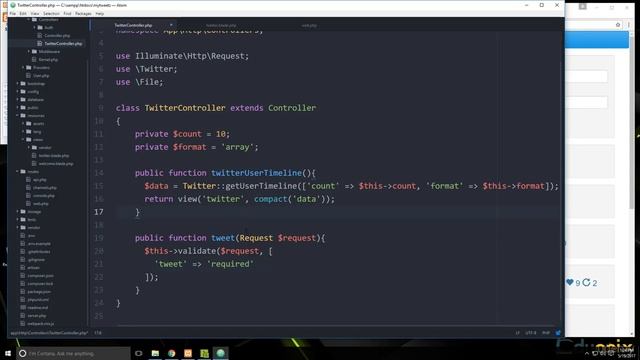Click the Auth folder icon

40,27
